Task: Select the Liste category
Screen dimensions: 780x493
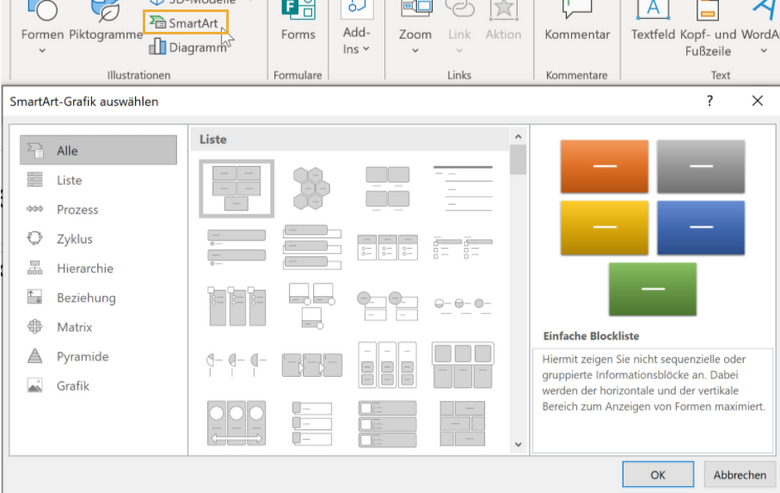Action: (98, 180)
